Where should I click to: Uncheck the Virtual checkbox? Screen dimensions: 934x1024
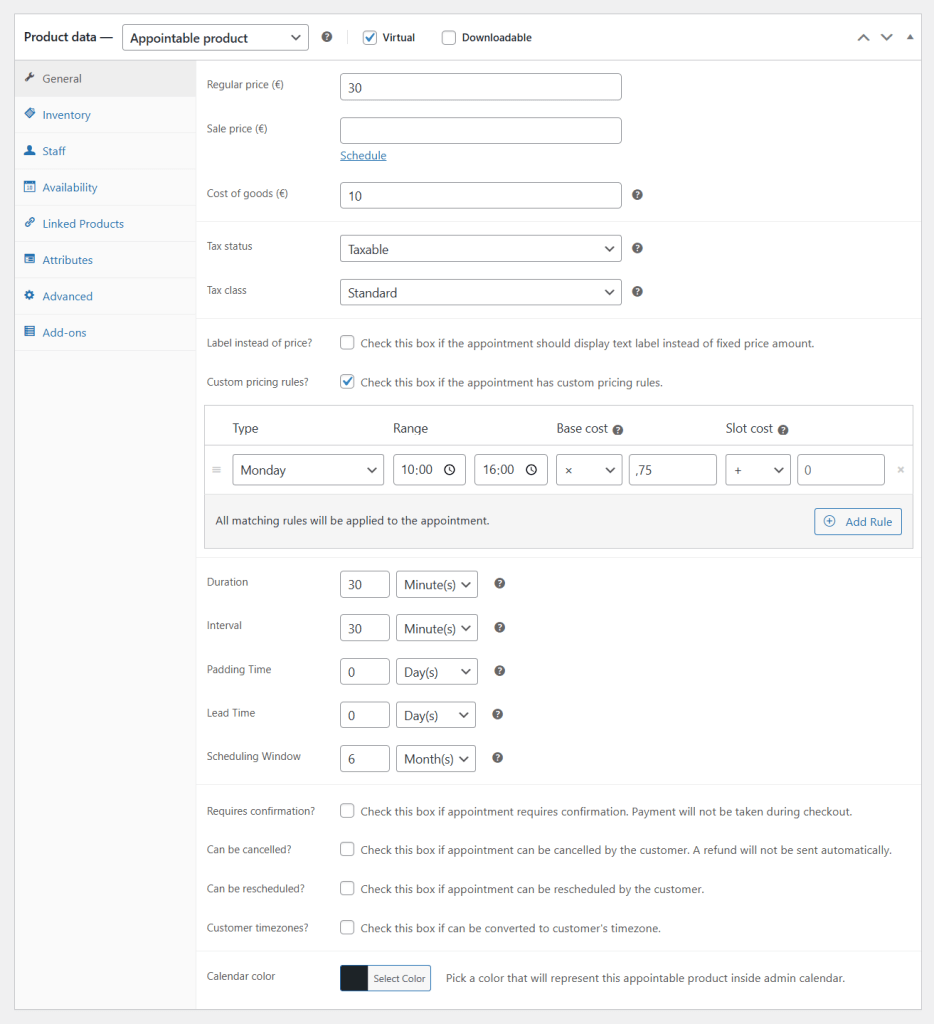(x=370, y=38)
